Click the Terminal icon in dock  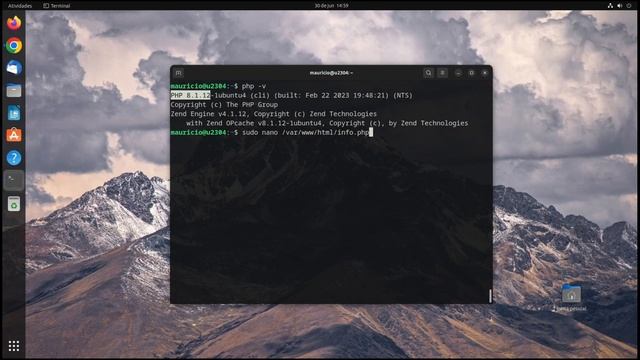coord(14,180)
